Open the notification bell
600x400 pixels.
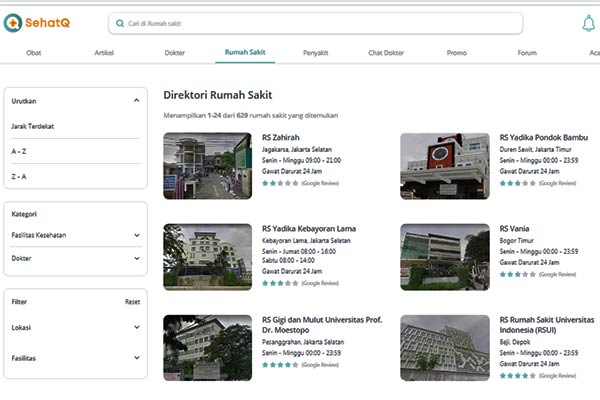pyautogui.click(x=588, y=23)
